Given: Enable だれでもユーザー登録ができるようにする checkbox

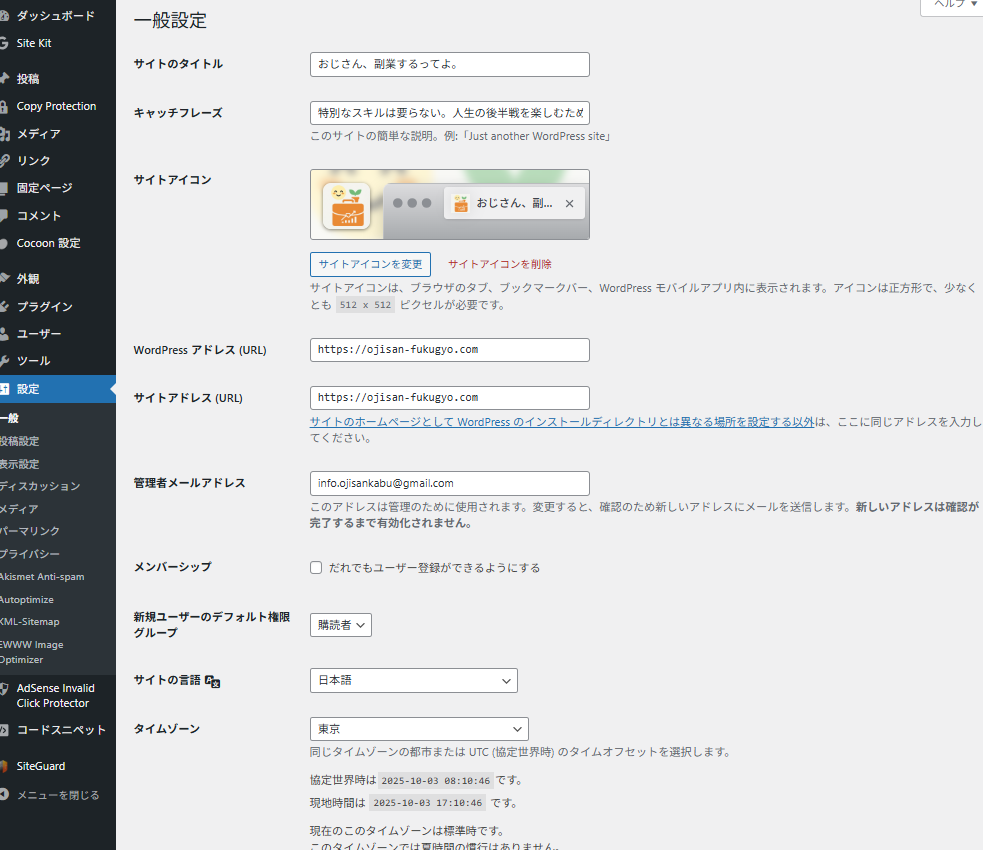Looking at the screenshot, I should tap(316, 568).
